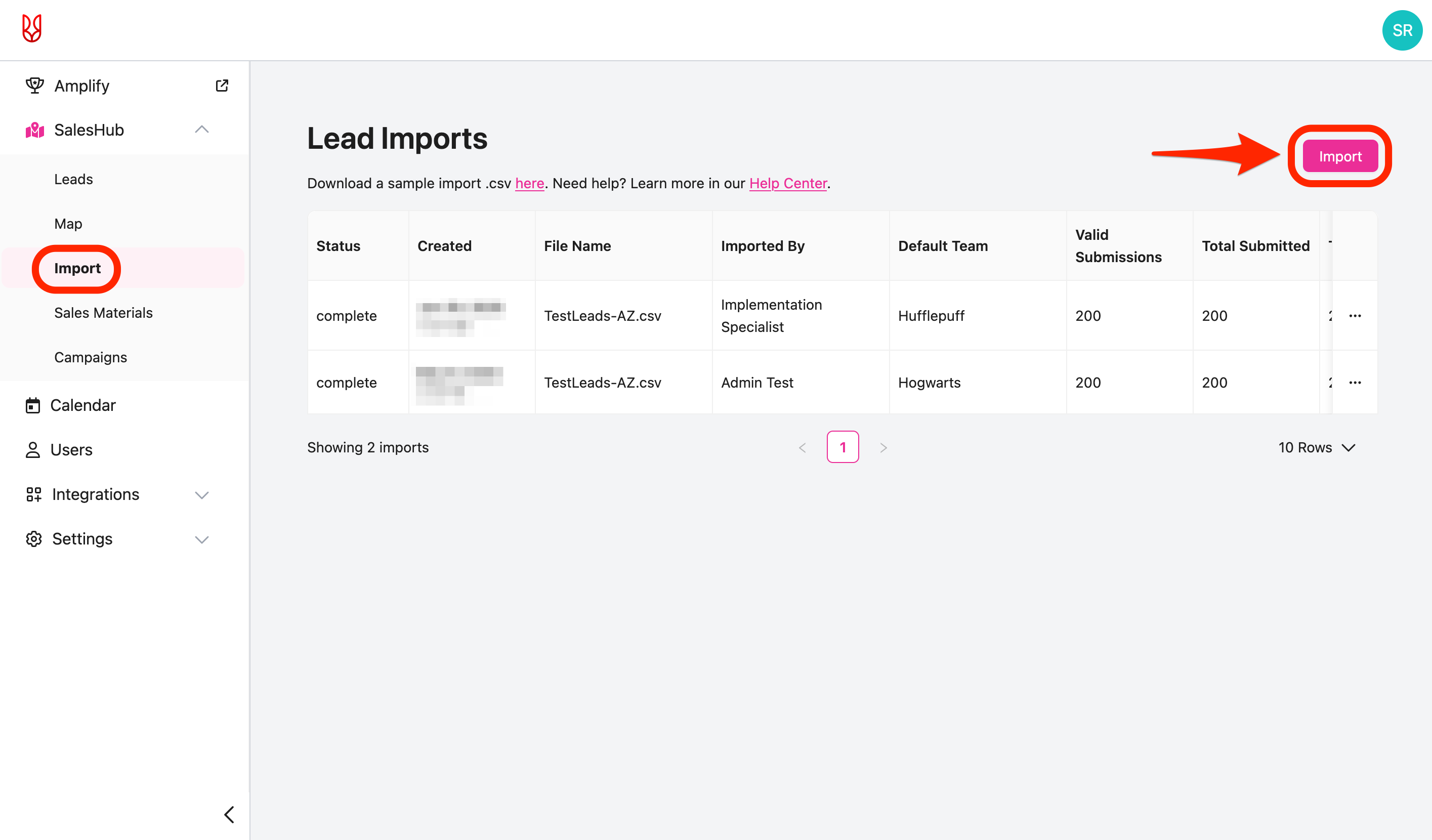This screenshot has height=840, width=1432.
Task: Click the Calendar icon in sidebar
Action: (x=33, y=405)
